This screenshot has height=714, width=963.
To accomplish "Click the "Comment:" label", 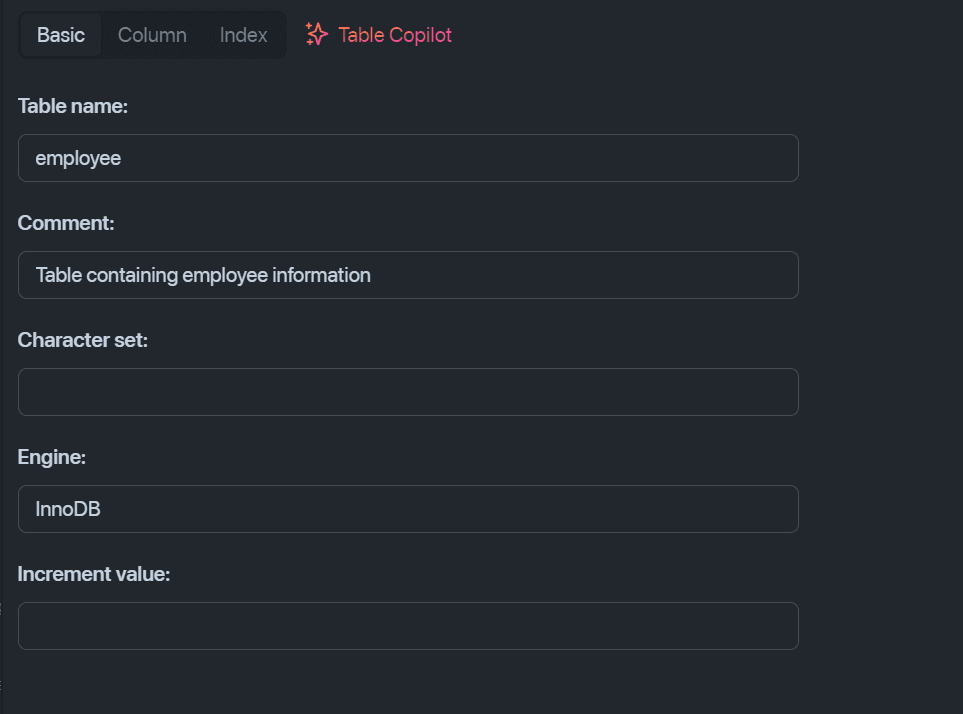I will [x=66, y=223].
